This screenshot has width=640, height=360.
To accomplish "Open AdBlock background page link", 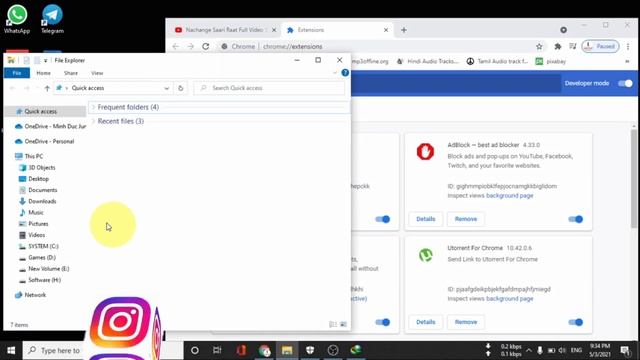I will click(x=509, y=196).
